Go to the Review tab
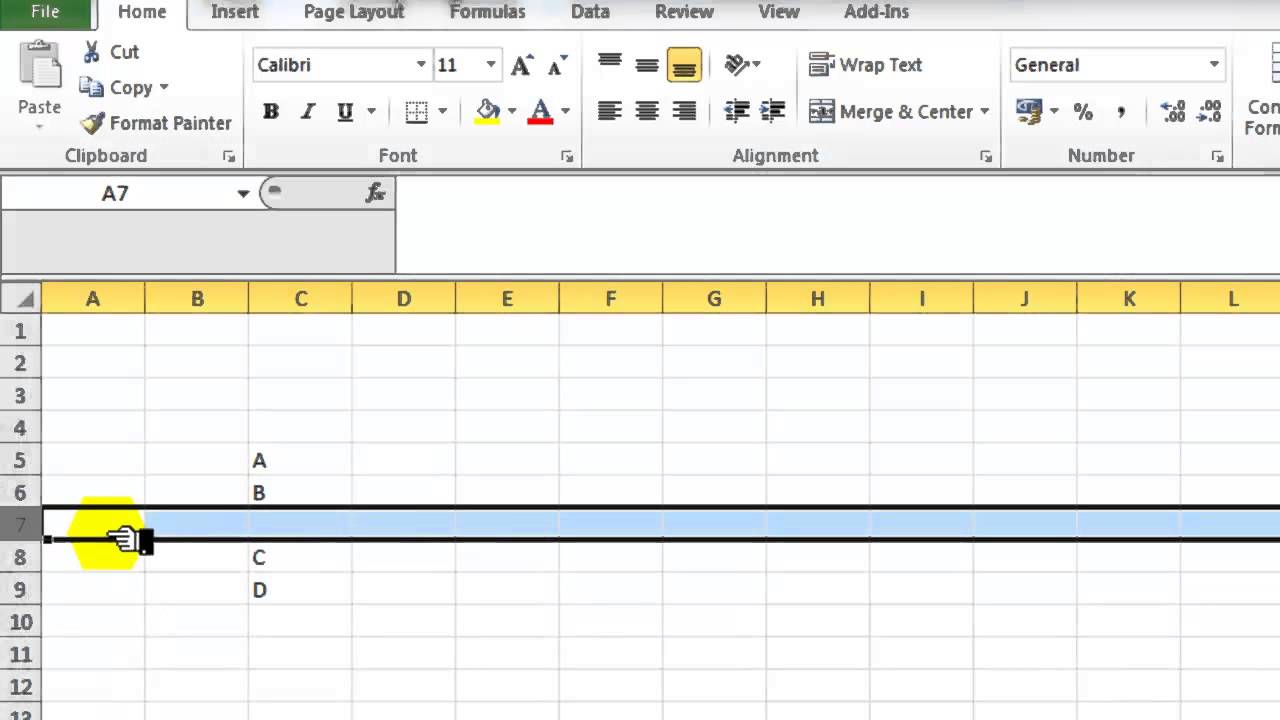This screenshot has height=720, width=1280. coord(684,12)
